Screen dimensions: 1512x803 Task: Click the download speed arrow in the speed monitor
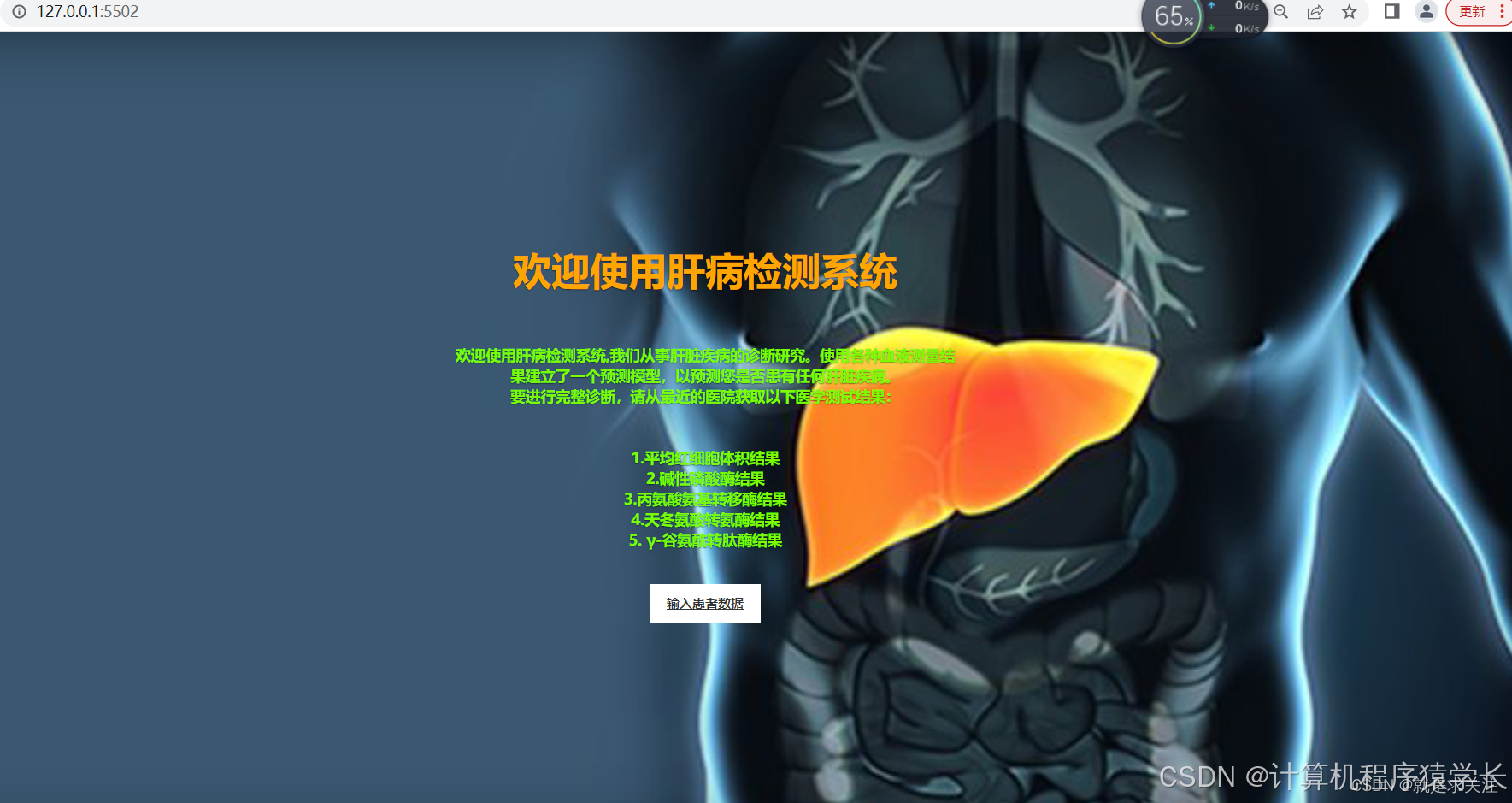pyautogui.click(x=1213, y=26)
